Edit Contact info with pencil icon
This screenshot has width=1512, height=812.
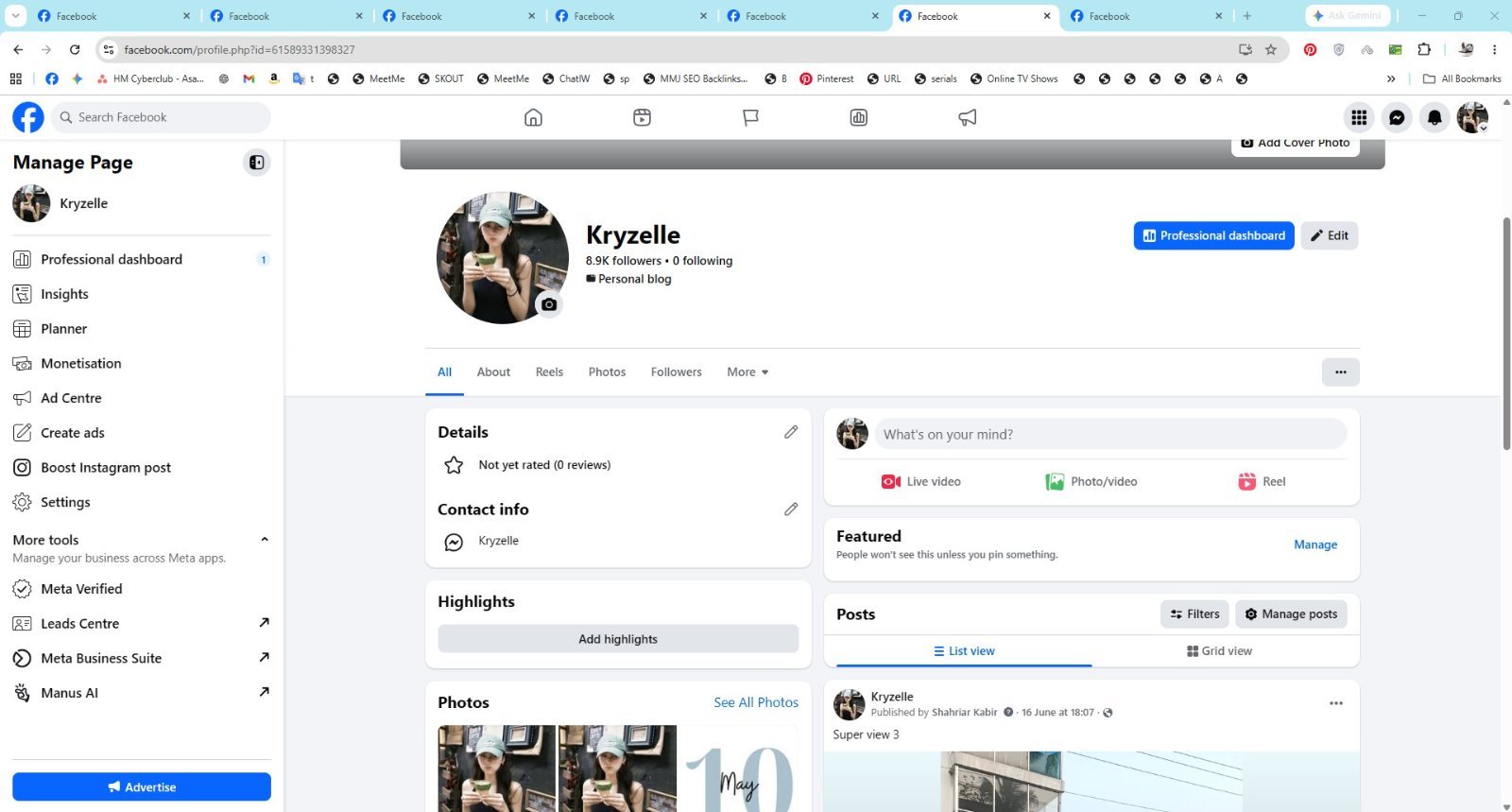tap(791, 509)
